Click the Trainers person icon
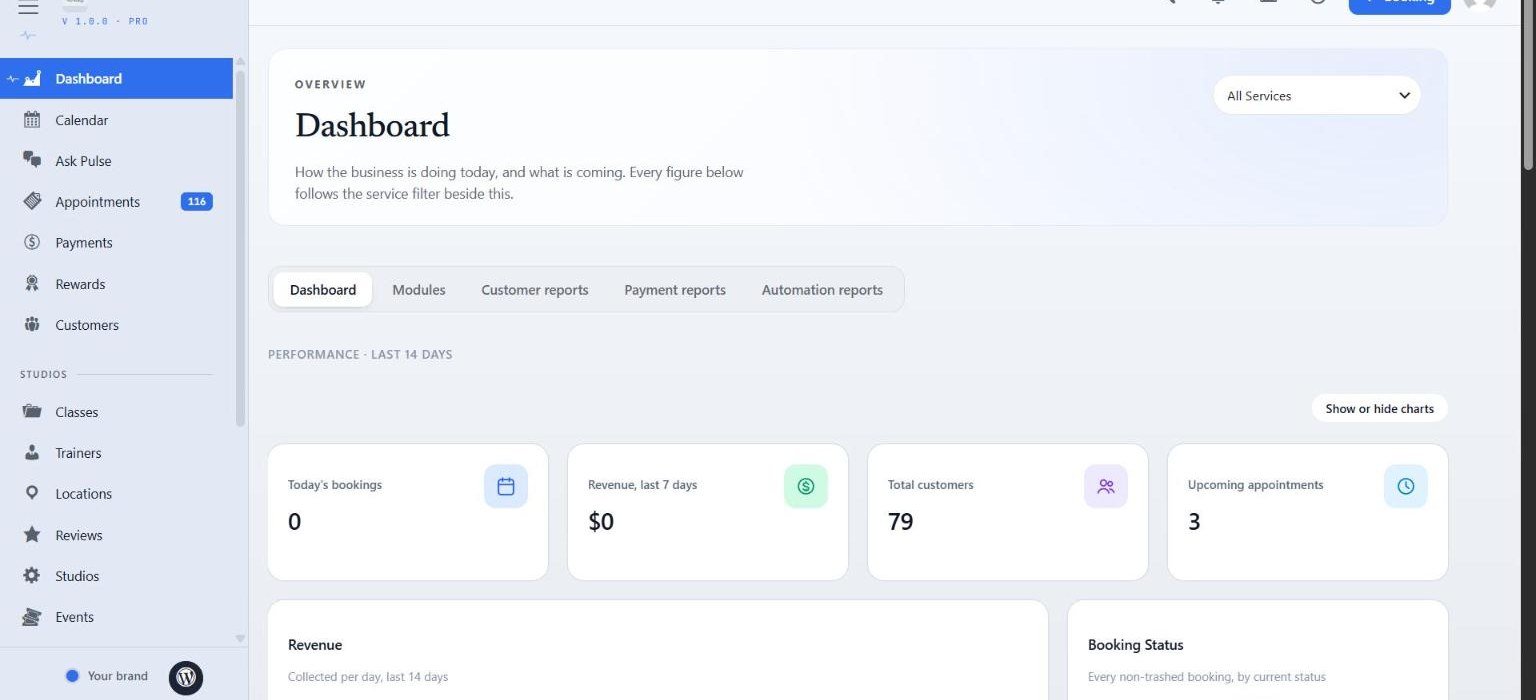1536x700 pixels. click(x=32, y=453)
